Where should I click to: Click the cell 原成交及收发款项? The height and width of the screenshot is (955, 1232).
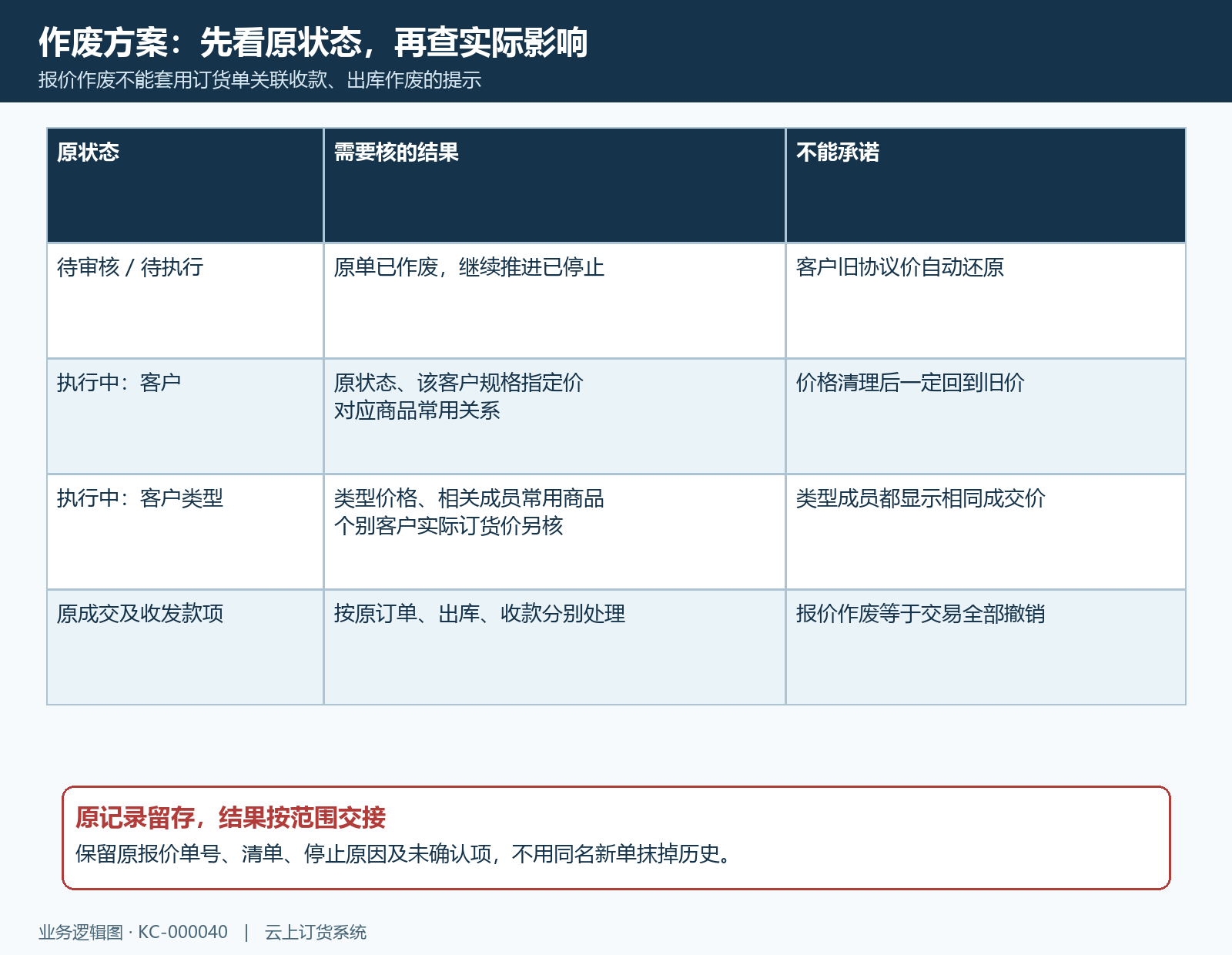(185, 648)
